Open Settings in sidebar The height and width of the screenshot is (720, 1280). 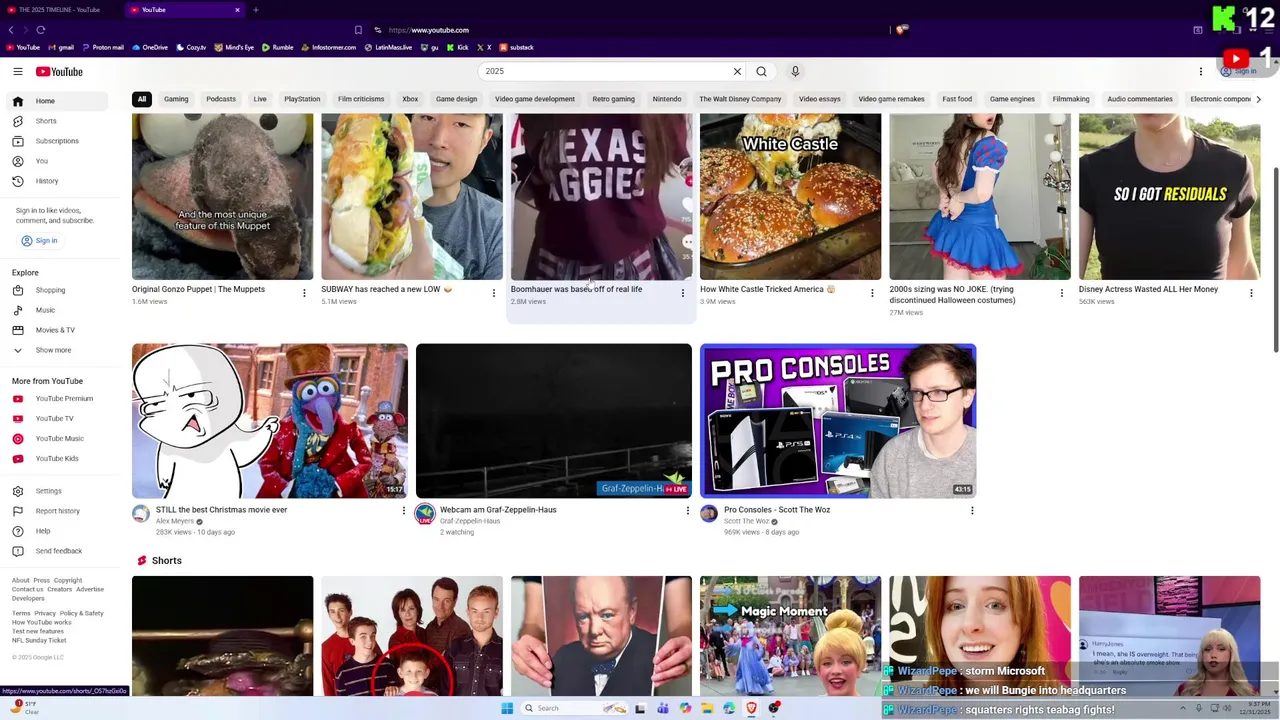(58, 491)
